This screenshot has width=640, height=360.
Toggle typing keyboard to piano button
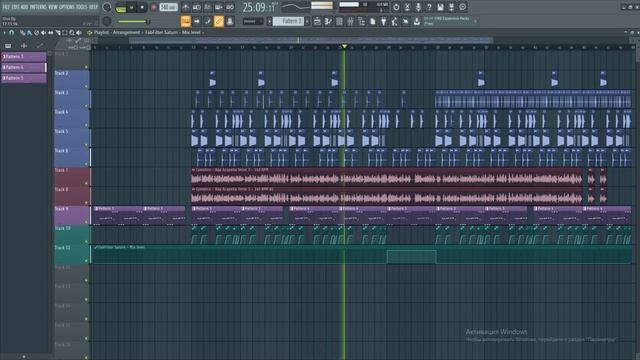point(186,22)
